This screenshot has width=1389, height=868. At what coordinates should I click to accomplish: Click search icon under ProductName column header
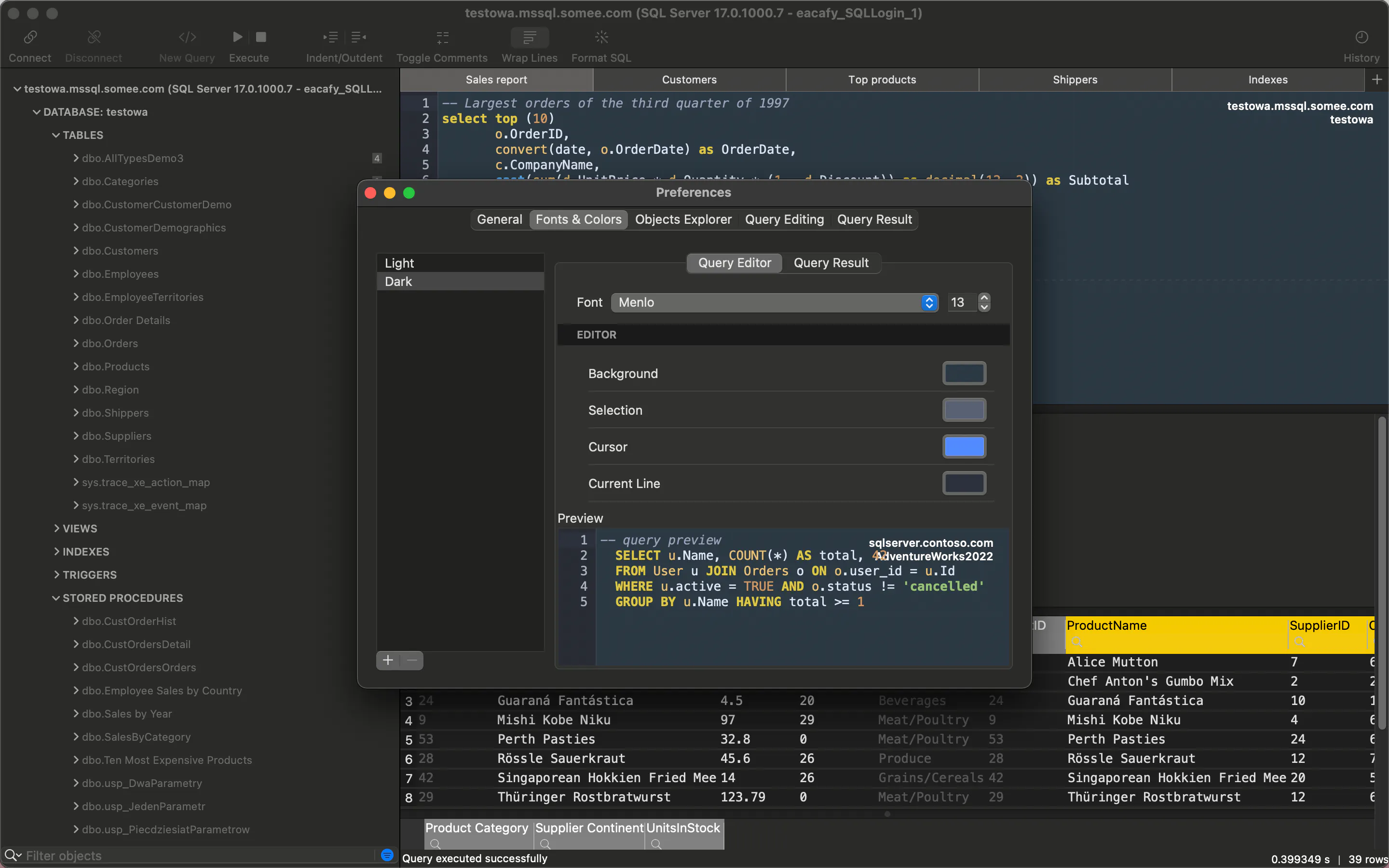(1077, 642)
